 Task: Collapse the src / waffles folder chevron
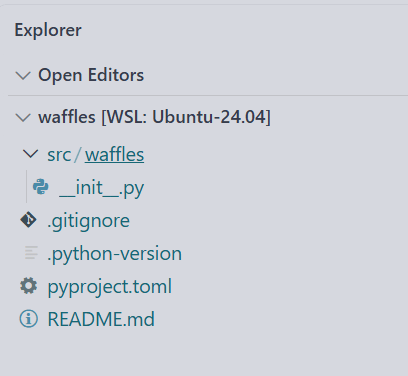coord(30,154)
